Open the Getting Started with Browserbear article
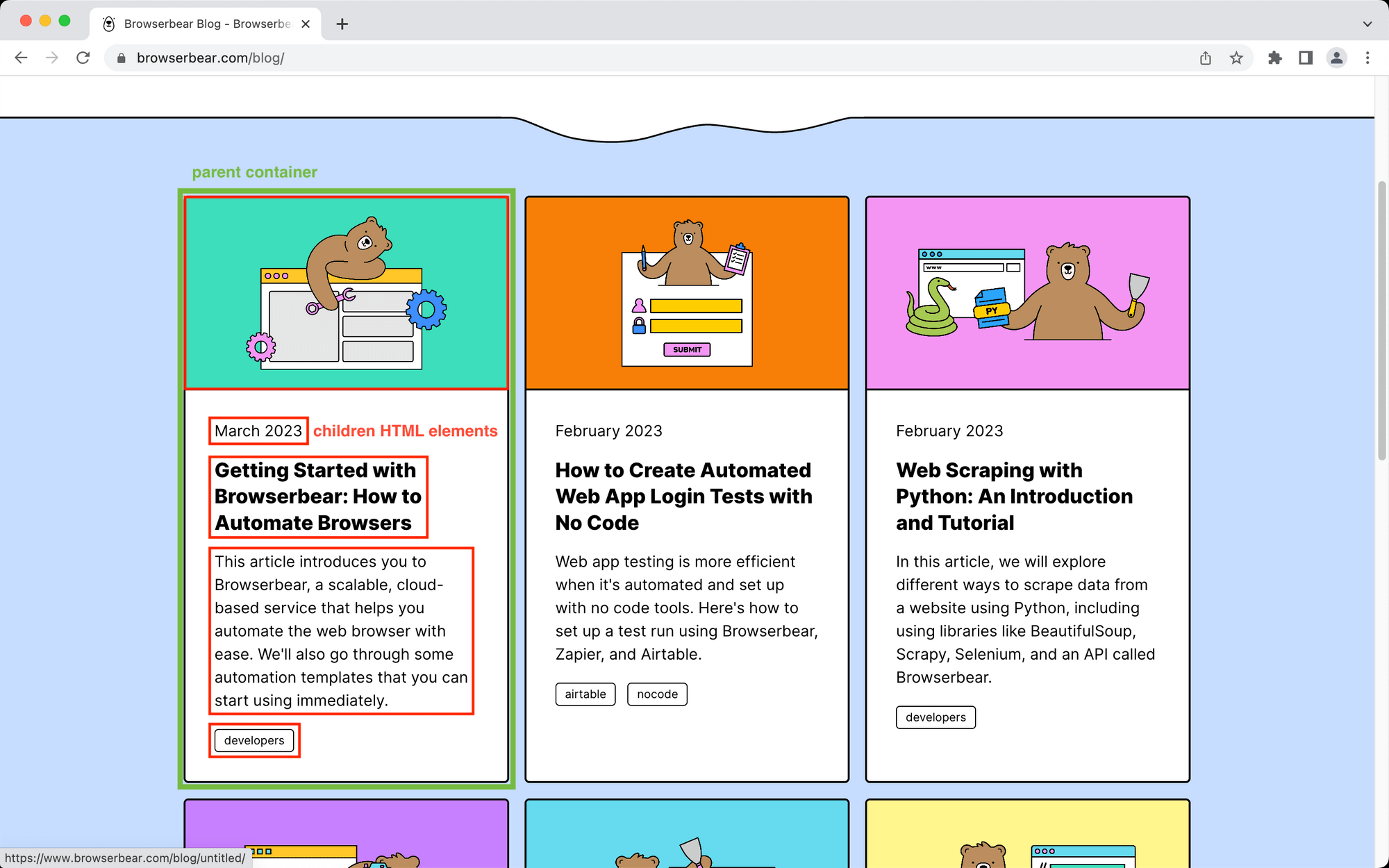Viewport: 1389px width, 868px height. pyautogui.click(x=318, y=496)
